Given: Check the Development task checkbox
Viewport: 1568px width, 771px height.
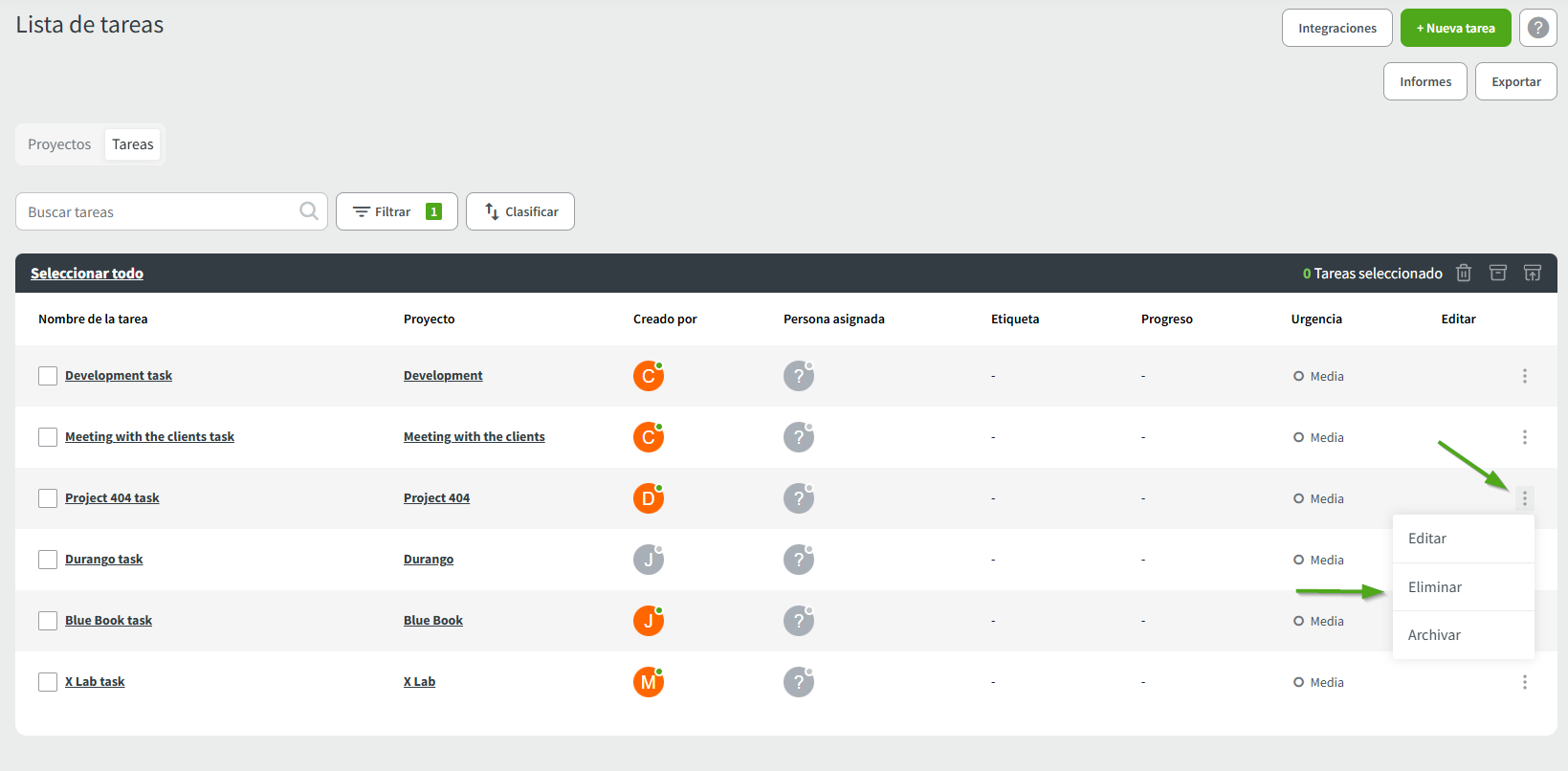Looking at the screenshot, I should [48, 376].
